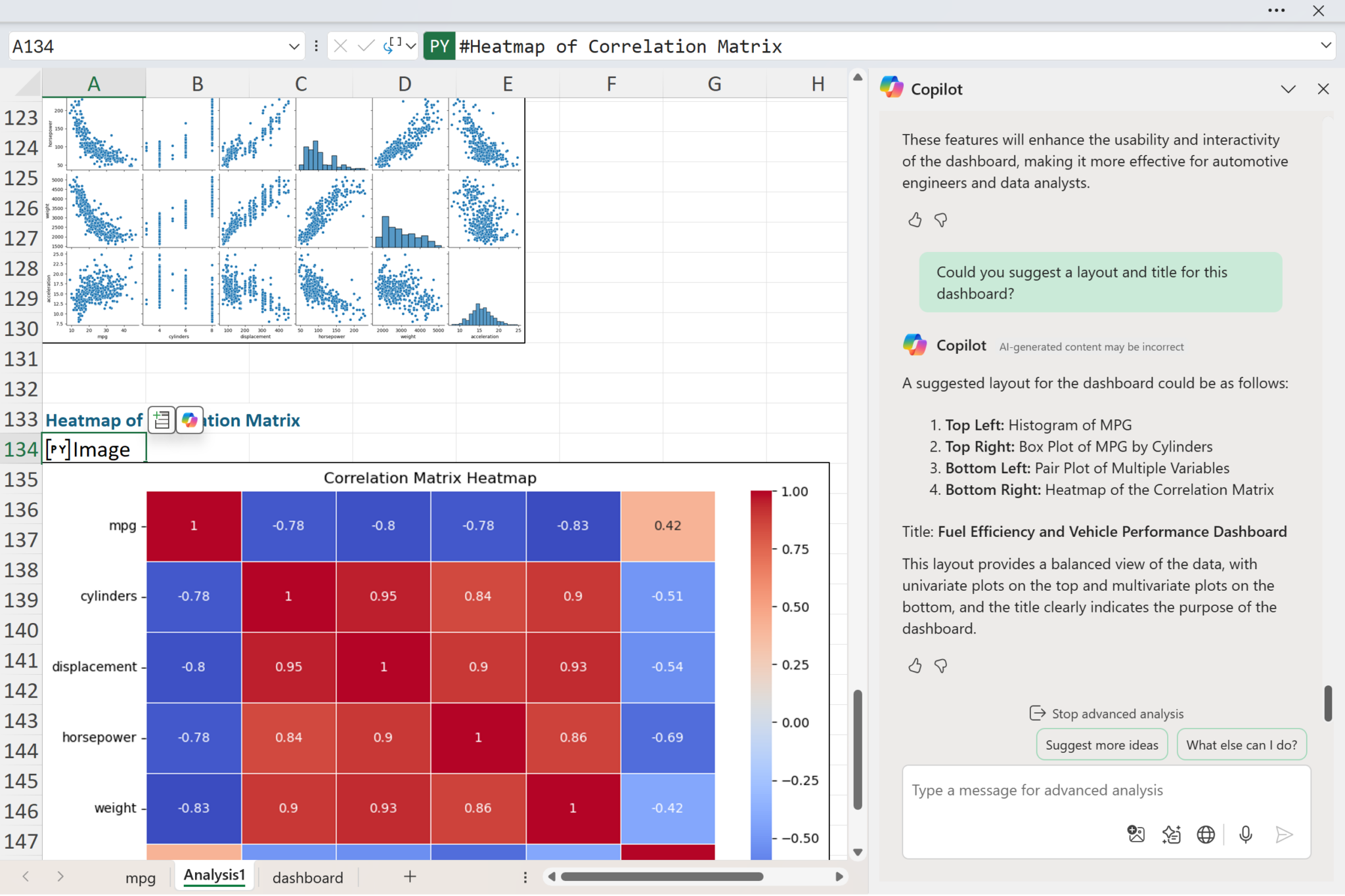Image resolution: width=1345 pixels, height=896 pixels.
Task: Expand the Name Box dropdown arrow
Action: coord(294,46)
